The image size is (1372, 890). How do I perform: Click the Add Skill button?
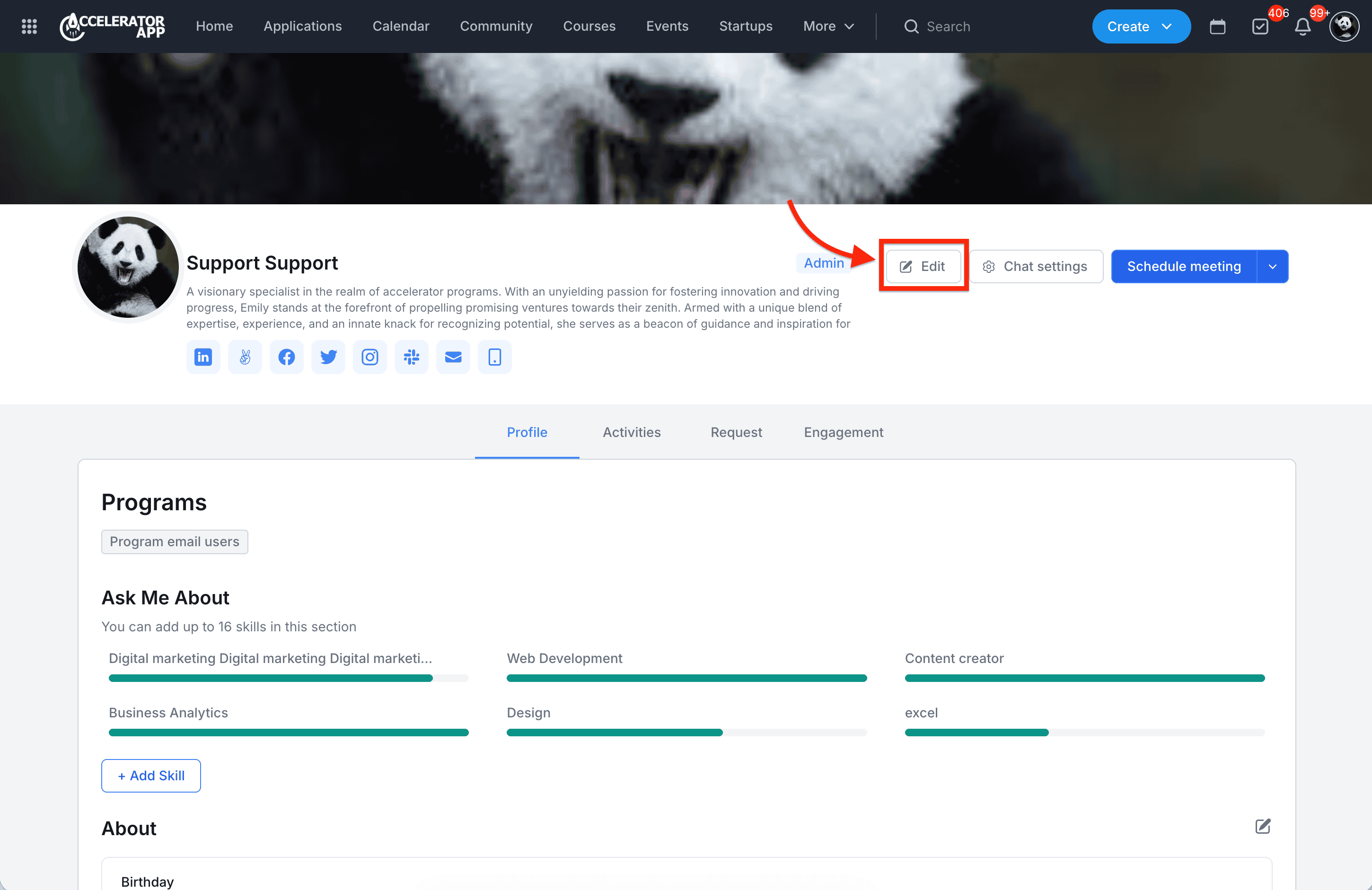(x=151, y=776)
